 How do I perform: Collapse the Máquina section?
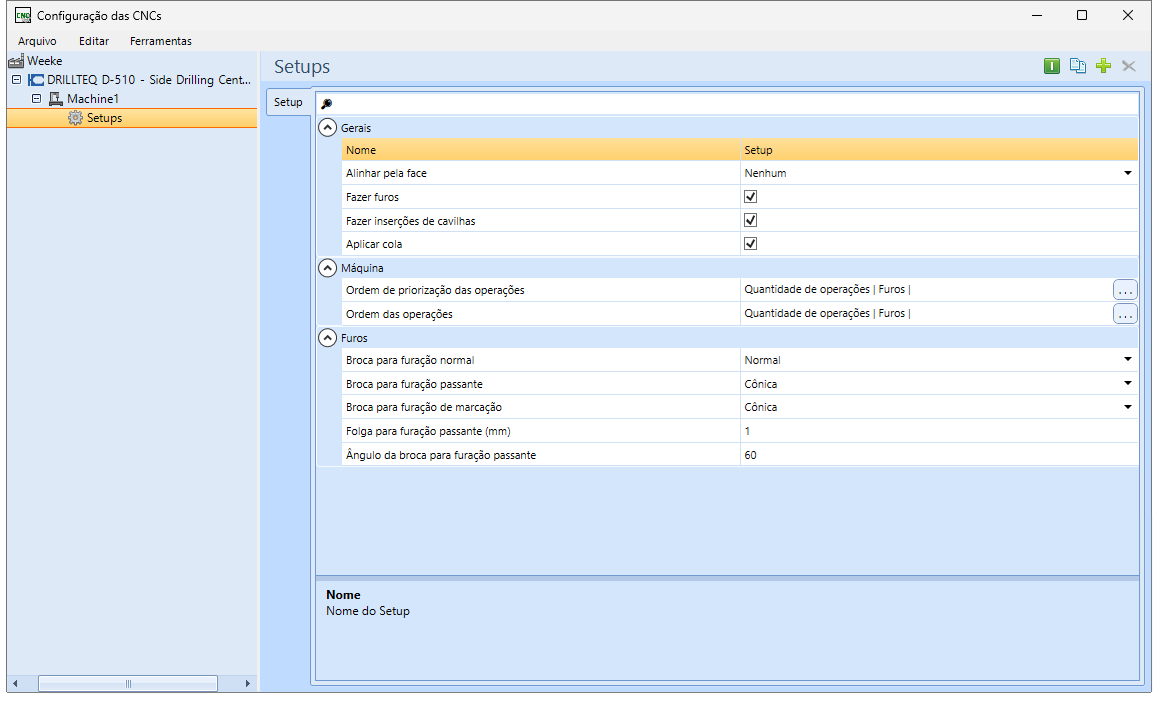tap(327, 268)
